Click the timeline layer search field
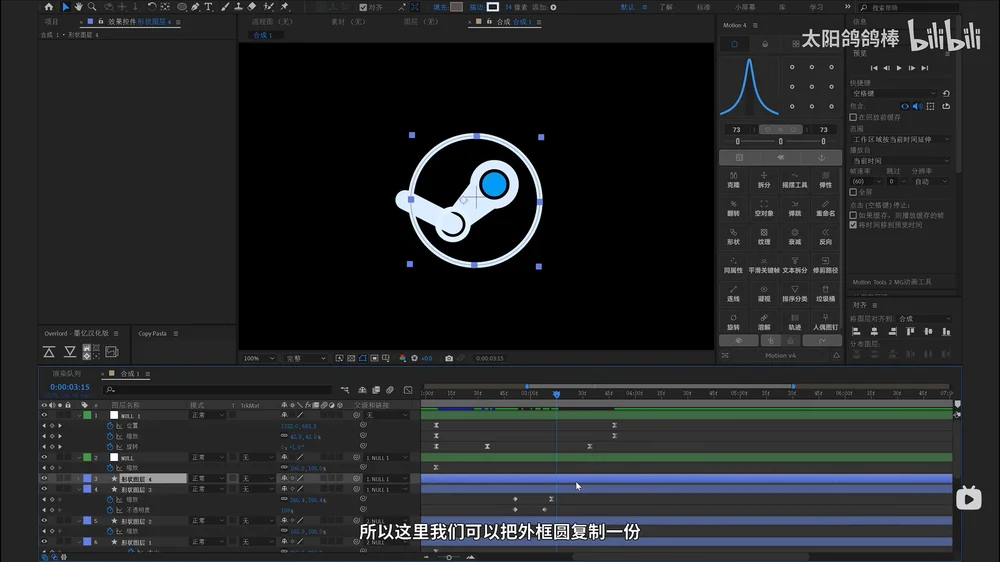Screen dimensions: 1000x562 (x=217, y=389)
